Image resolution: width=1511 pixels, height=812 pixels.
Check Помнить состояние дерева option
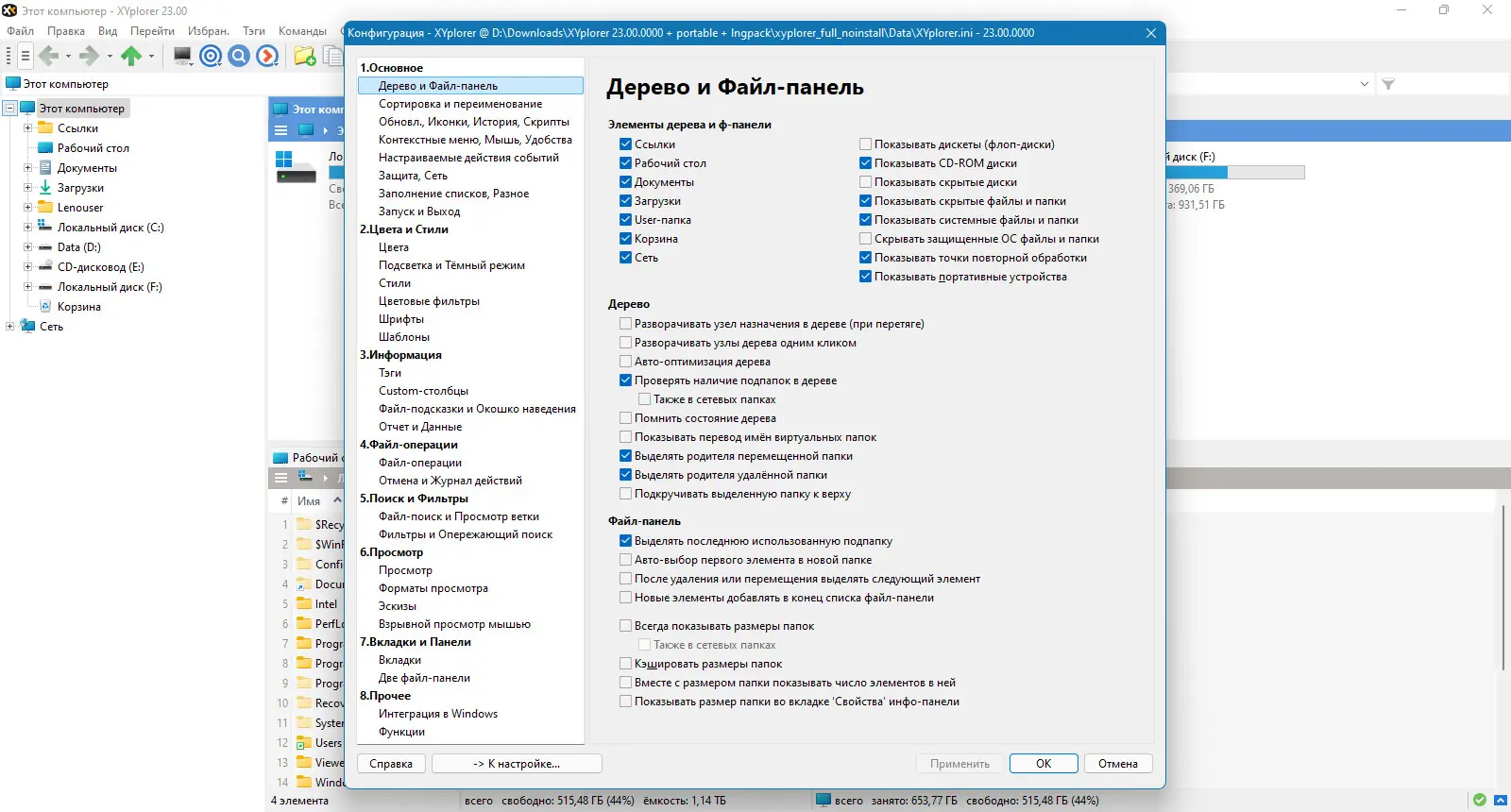coord(625,418)
